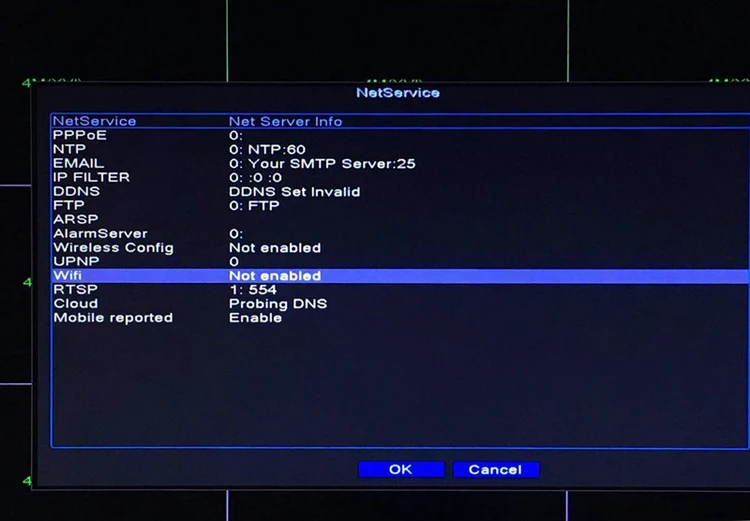750x521 pixels.
Task: Select the FTP service row
Action: (x=400, y=205)
